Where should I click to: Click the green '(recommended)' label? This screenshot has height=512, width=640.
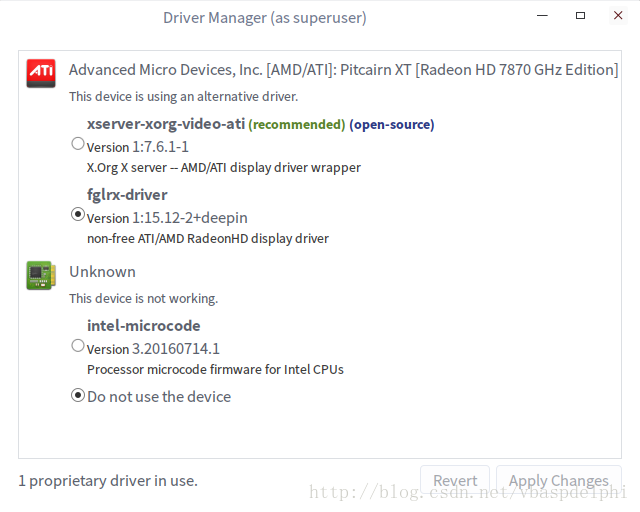coord(297,124)
